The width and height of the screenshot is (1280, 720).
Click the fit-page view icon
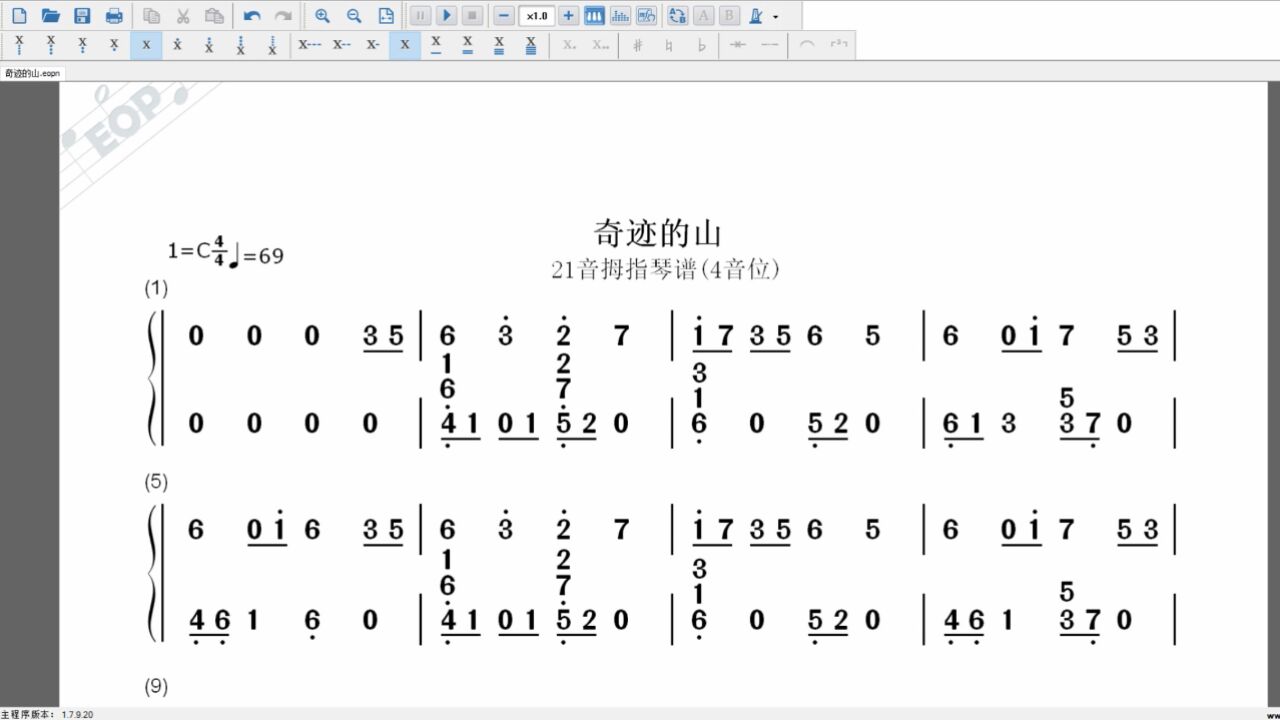[386, 16]
